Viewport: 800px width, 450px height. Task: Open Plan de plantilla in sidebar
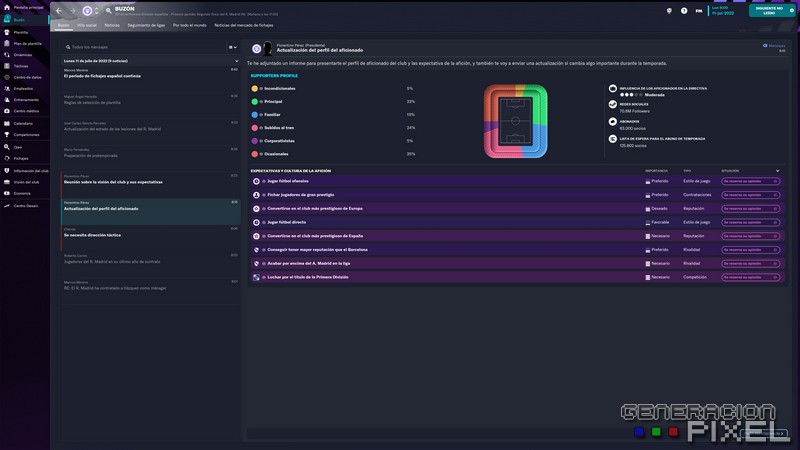click(x=24, y=43)
